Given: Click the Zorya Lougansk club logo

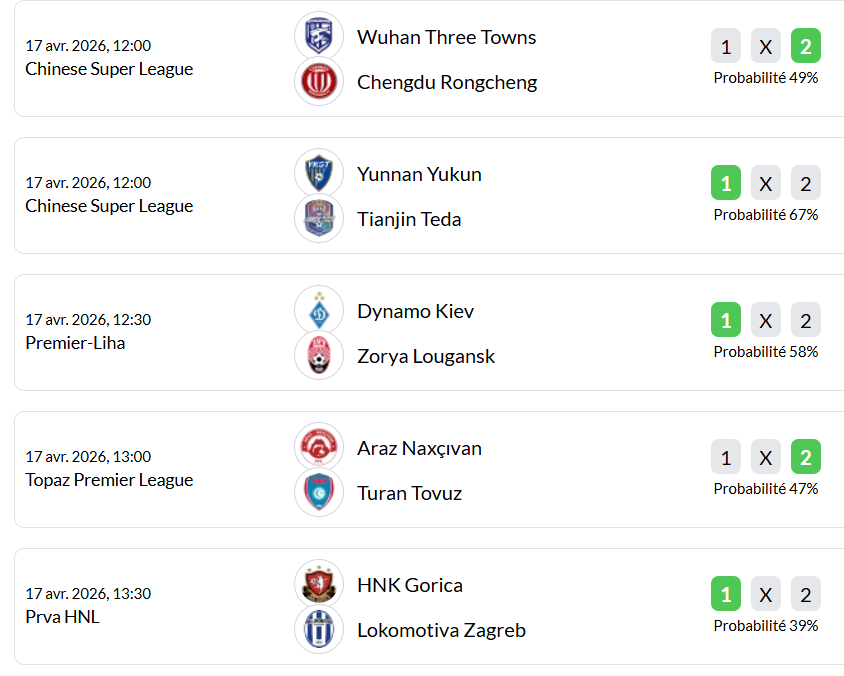Looking at the screenshot, I should coord(319,356).
